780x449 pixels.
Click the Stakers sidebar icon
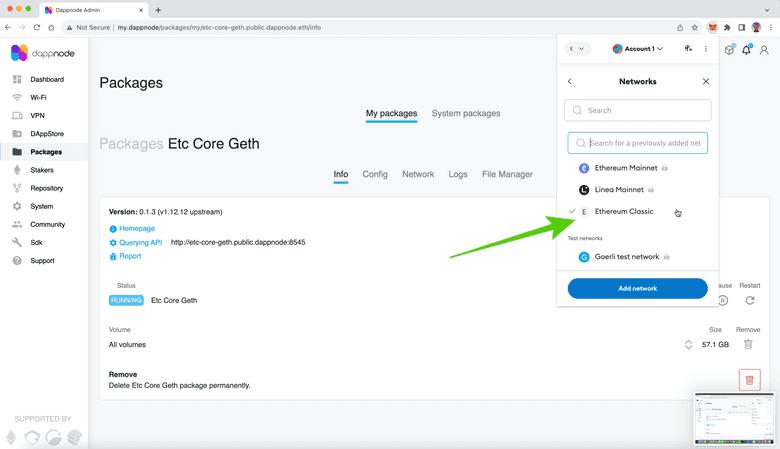tap(17, 170)
